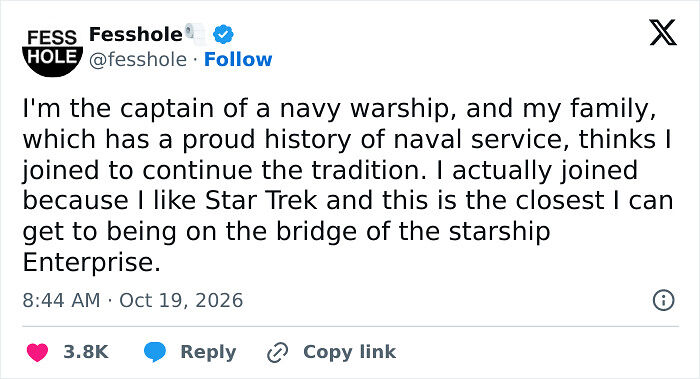700x379 pixels.
Task: Click the tweet's first line about navy warship
Action: coord(339,109)
